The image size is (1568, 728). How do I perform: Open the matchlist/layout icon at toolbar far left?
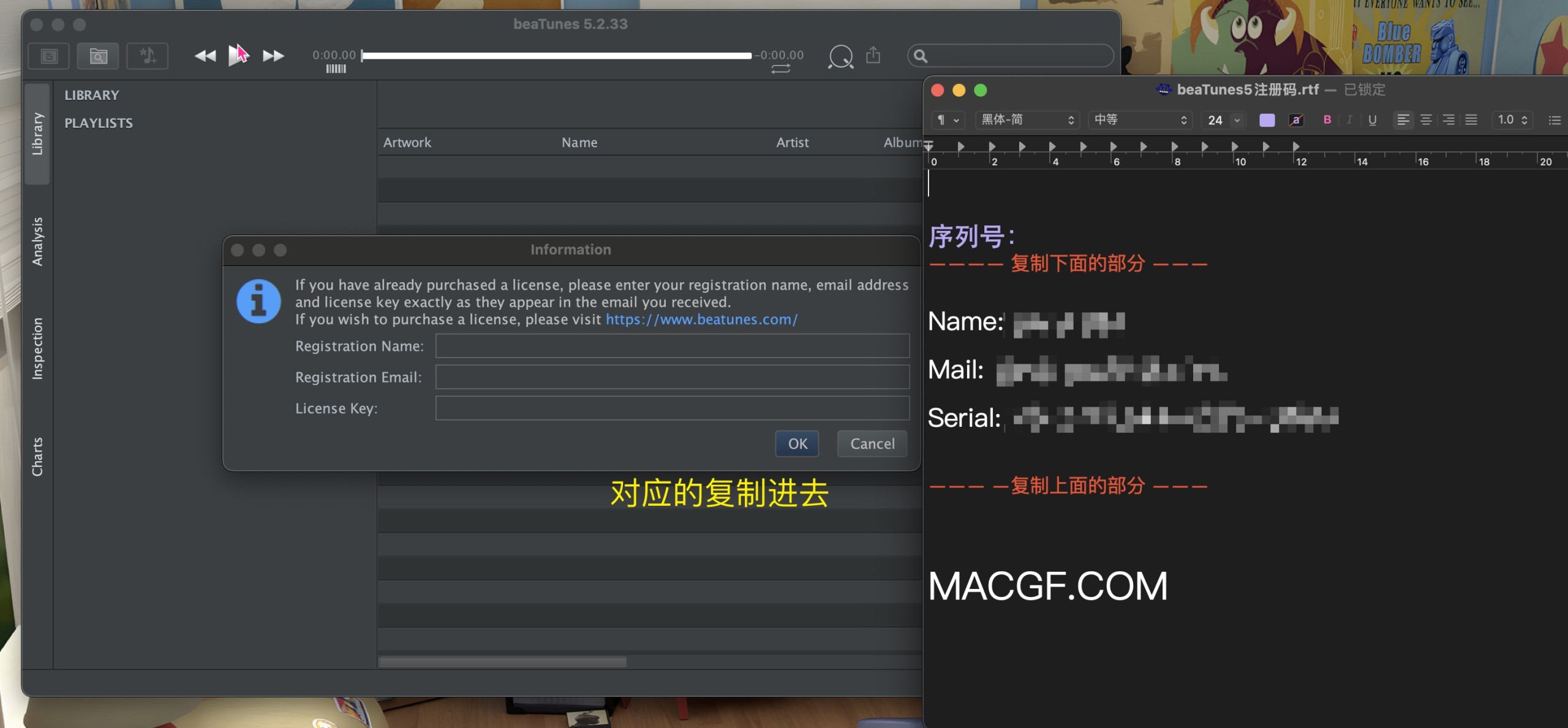click(48, 56)
